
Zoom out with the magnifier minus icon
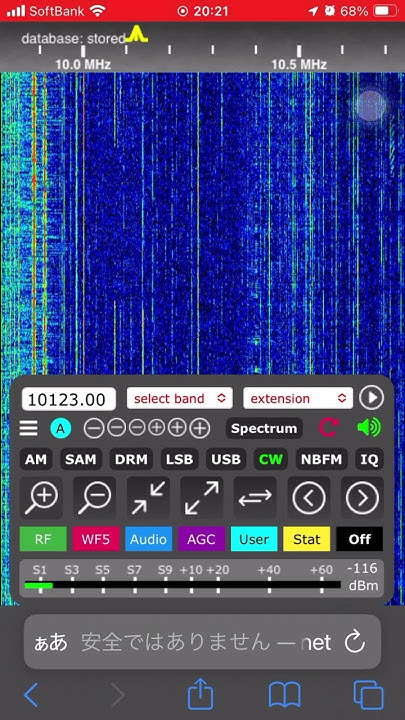(x=95, y=498)
